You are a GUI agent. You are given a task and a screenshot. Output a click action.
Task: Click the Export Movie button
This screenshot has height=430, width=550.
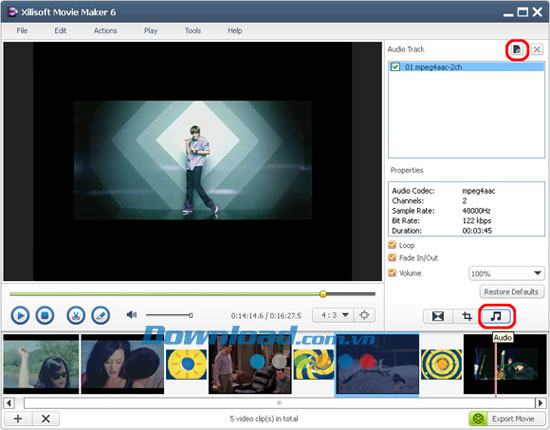507,419
